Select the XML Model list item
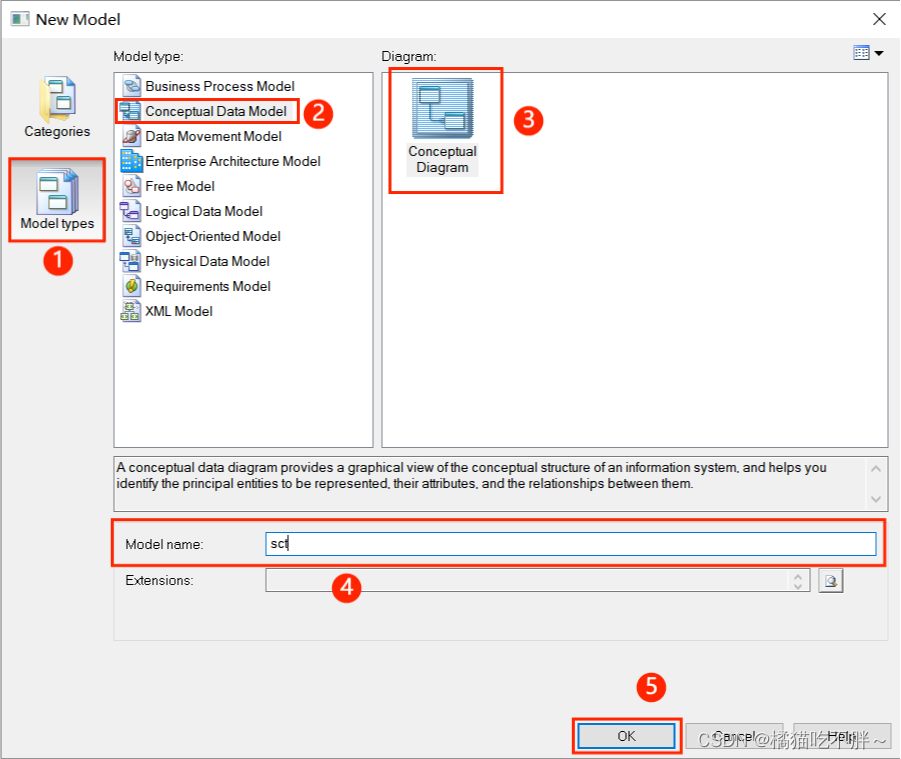The image size is (901, 759). click(178, 311)
